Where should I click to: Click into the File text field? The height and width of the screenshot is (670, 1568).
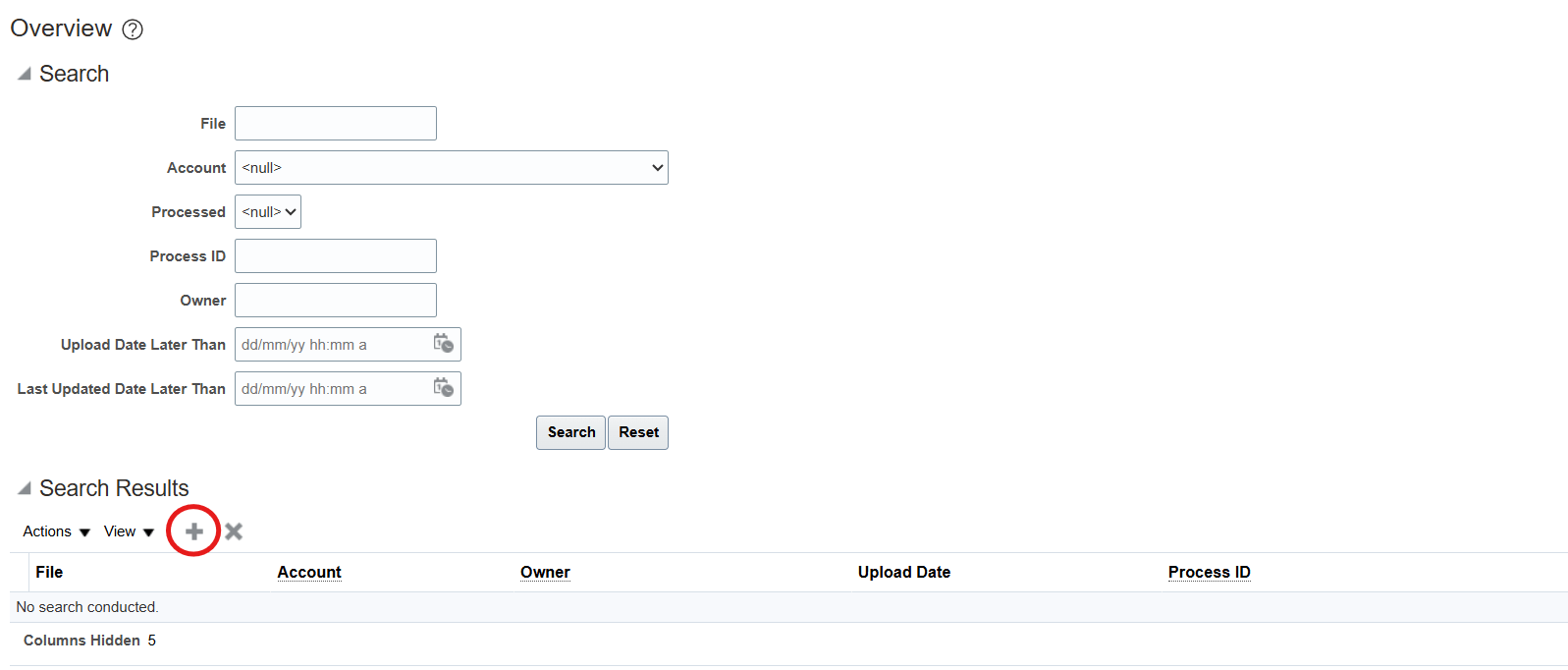pos(335,124)
